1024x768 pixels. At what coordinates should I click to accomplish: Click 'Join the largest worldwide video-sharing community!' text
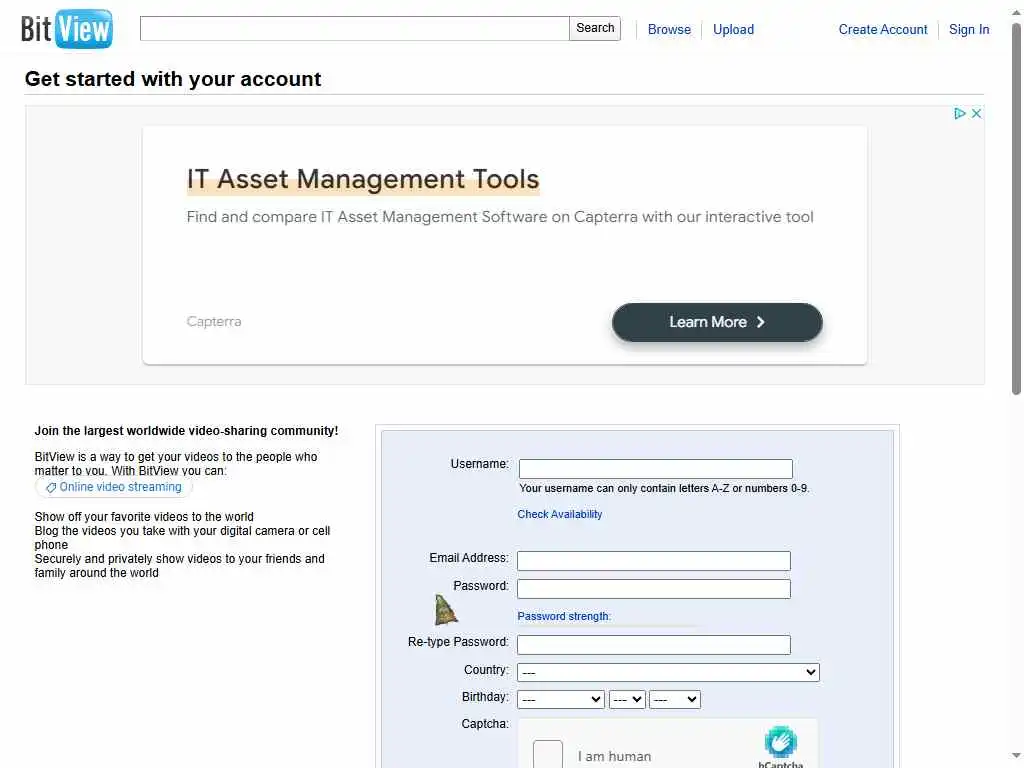pyautogui.click(x=186, y=431)
